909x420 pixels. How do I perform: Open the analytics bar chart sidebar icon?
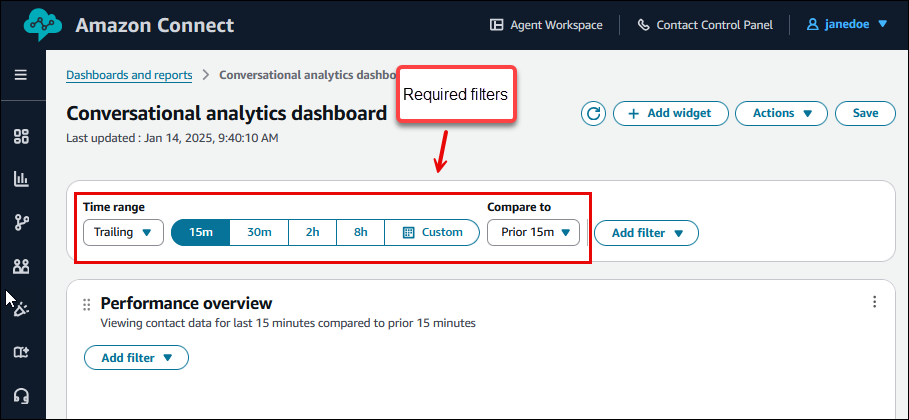[x=21, y=179]
